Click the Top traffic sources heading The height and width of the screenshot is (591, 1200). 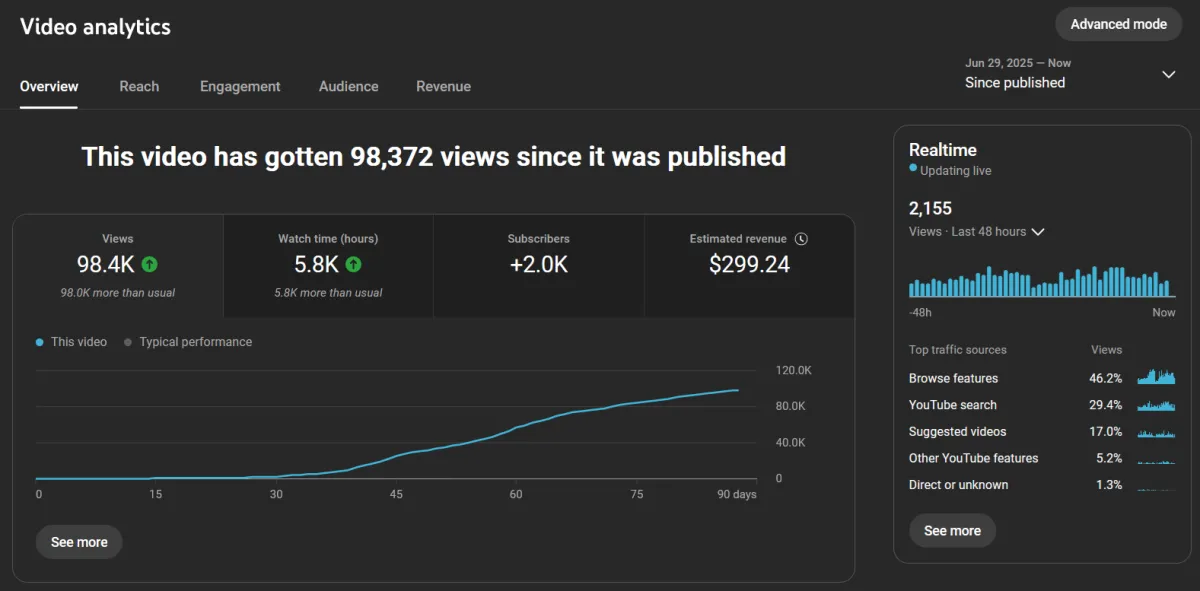[x=958, y=350]
